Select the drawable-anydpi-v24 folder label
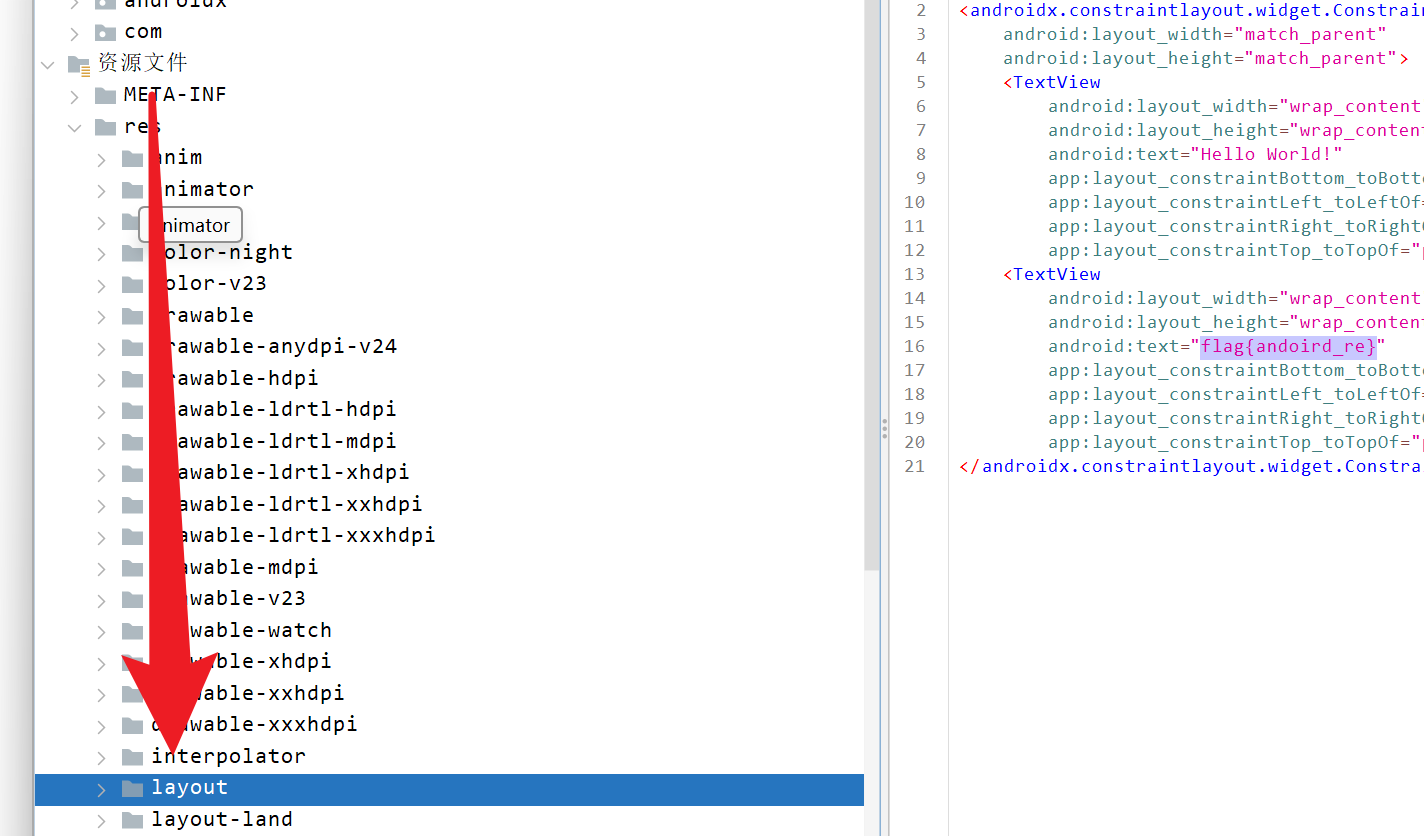 click(274, 347)
